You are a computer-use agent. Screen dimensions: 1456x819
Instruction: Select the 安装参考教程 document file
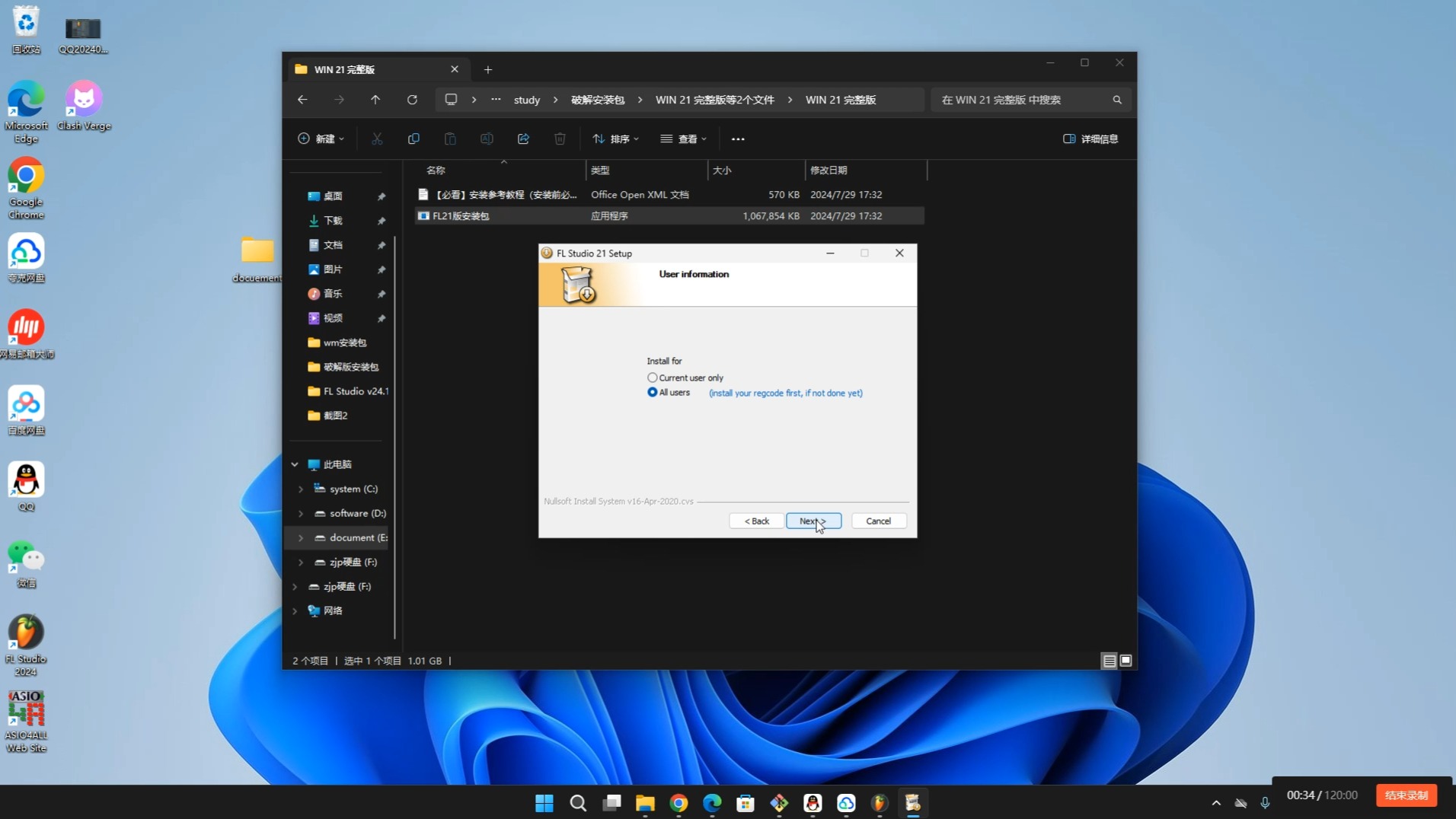point(669,195)
